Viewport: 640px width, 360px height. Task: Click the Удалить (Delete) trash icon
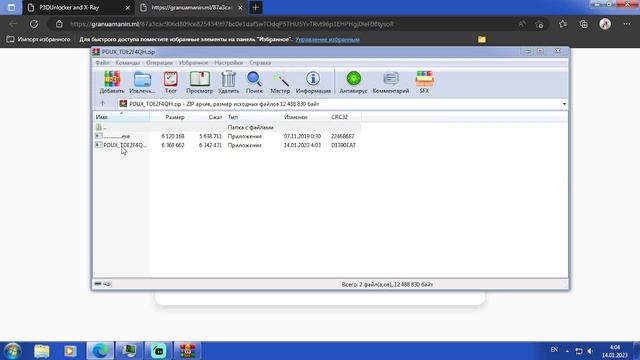pos(228,82)
